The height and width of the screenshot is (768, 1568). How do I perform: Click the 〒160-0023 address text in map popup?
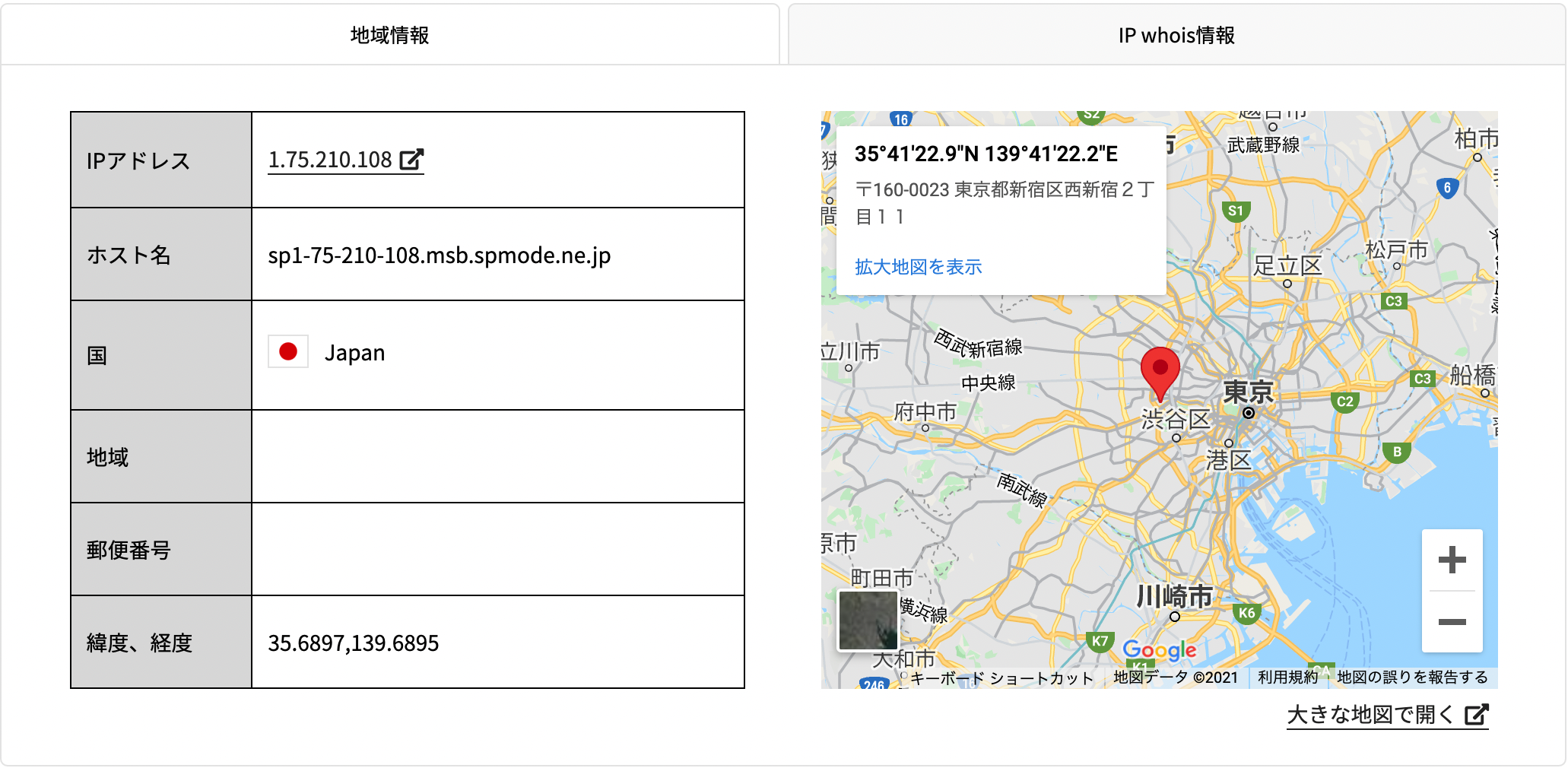[x=1005, y=203]
